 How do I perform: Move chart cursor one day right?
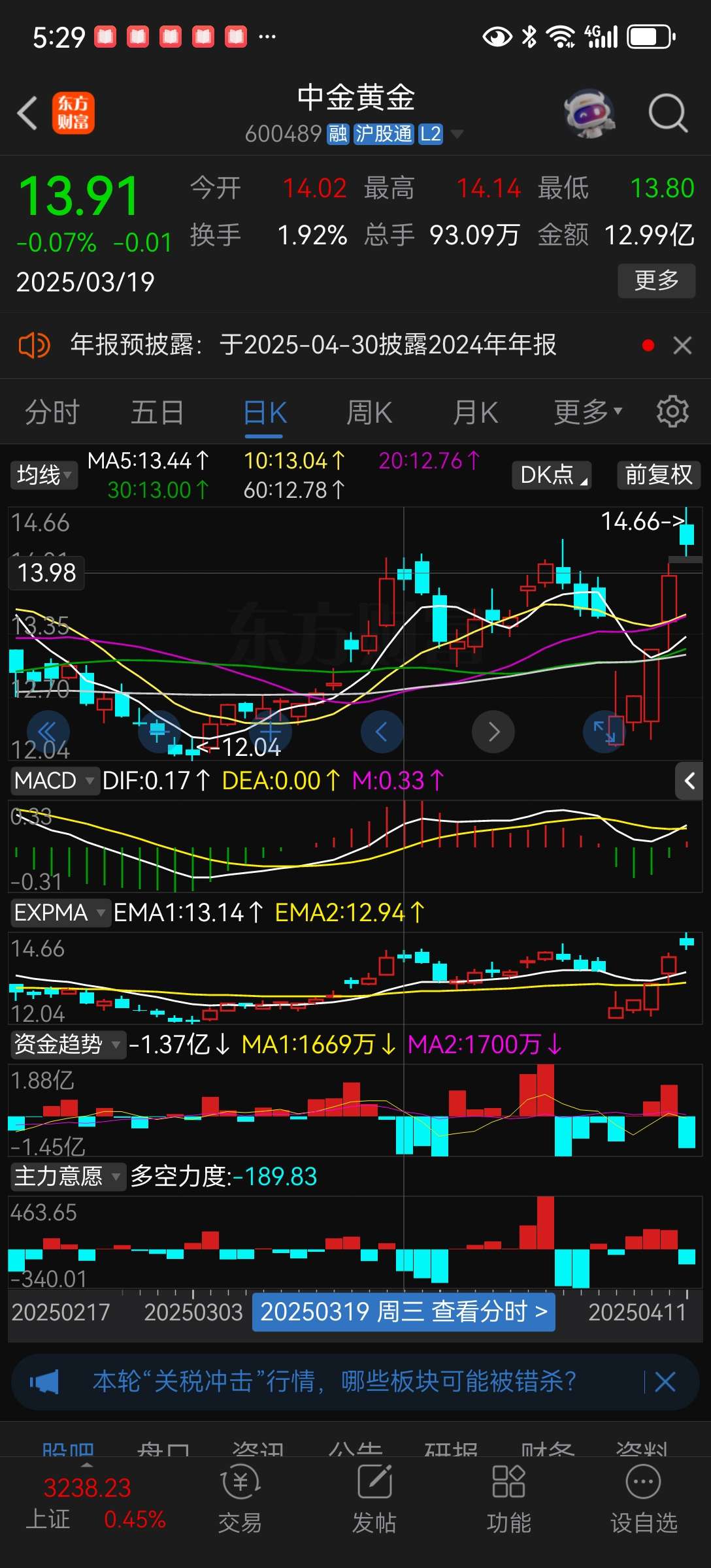pyautogui.click(x=493, y=731)
